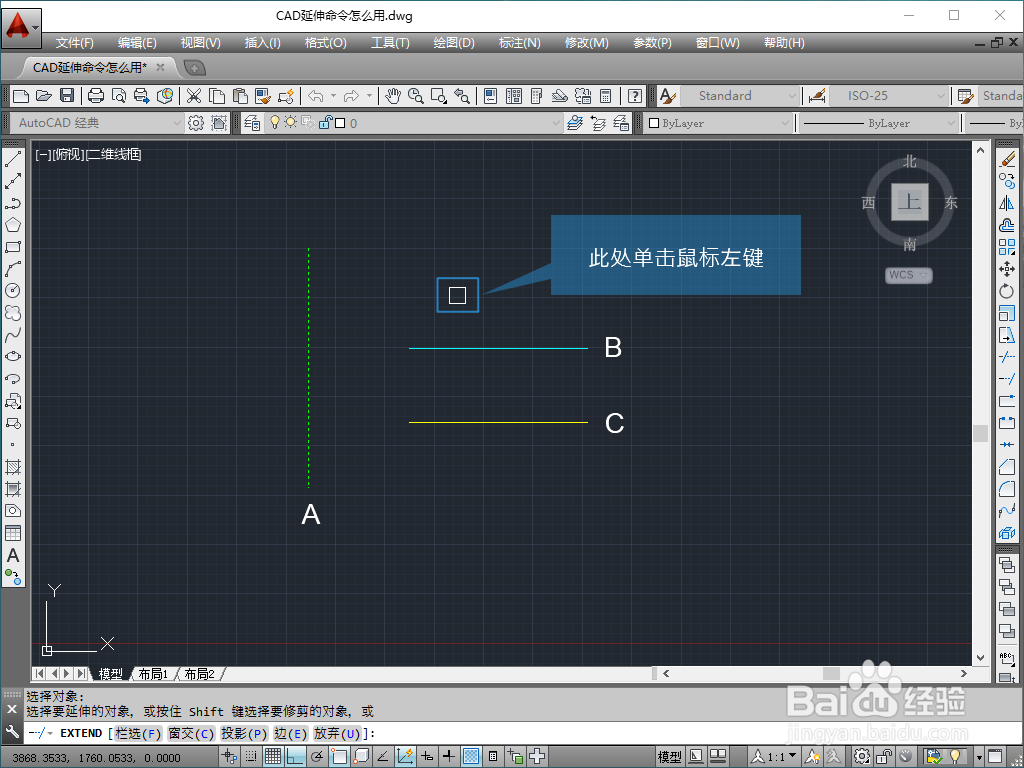This screenshot has width=1024, height=768.
Task: Choose the 栏选(F) command option
Action: (138, 733)
